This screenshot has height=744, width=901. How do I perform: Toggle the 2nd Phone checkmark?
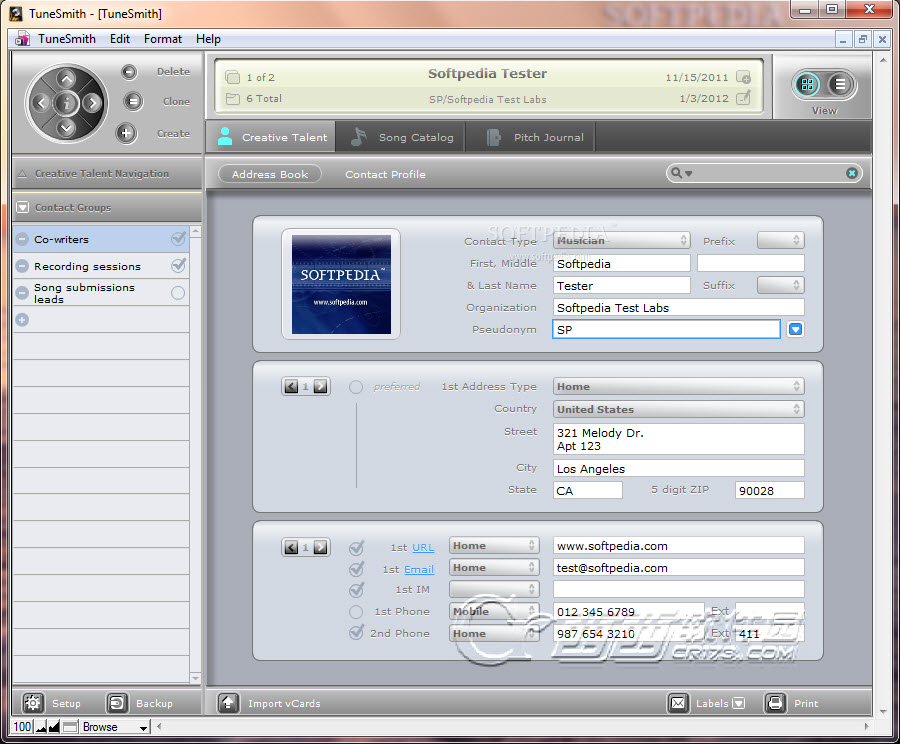356,633
